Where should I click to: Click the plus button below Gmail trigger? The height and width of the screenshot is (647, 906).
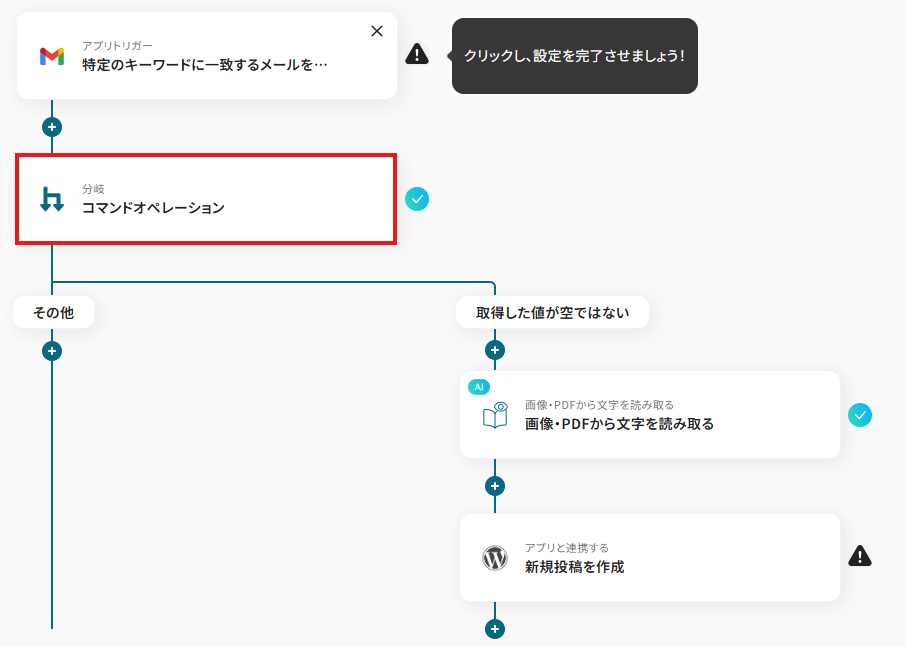coord(52,127)
